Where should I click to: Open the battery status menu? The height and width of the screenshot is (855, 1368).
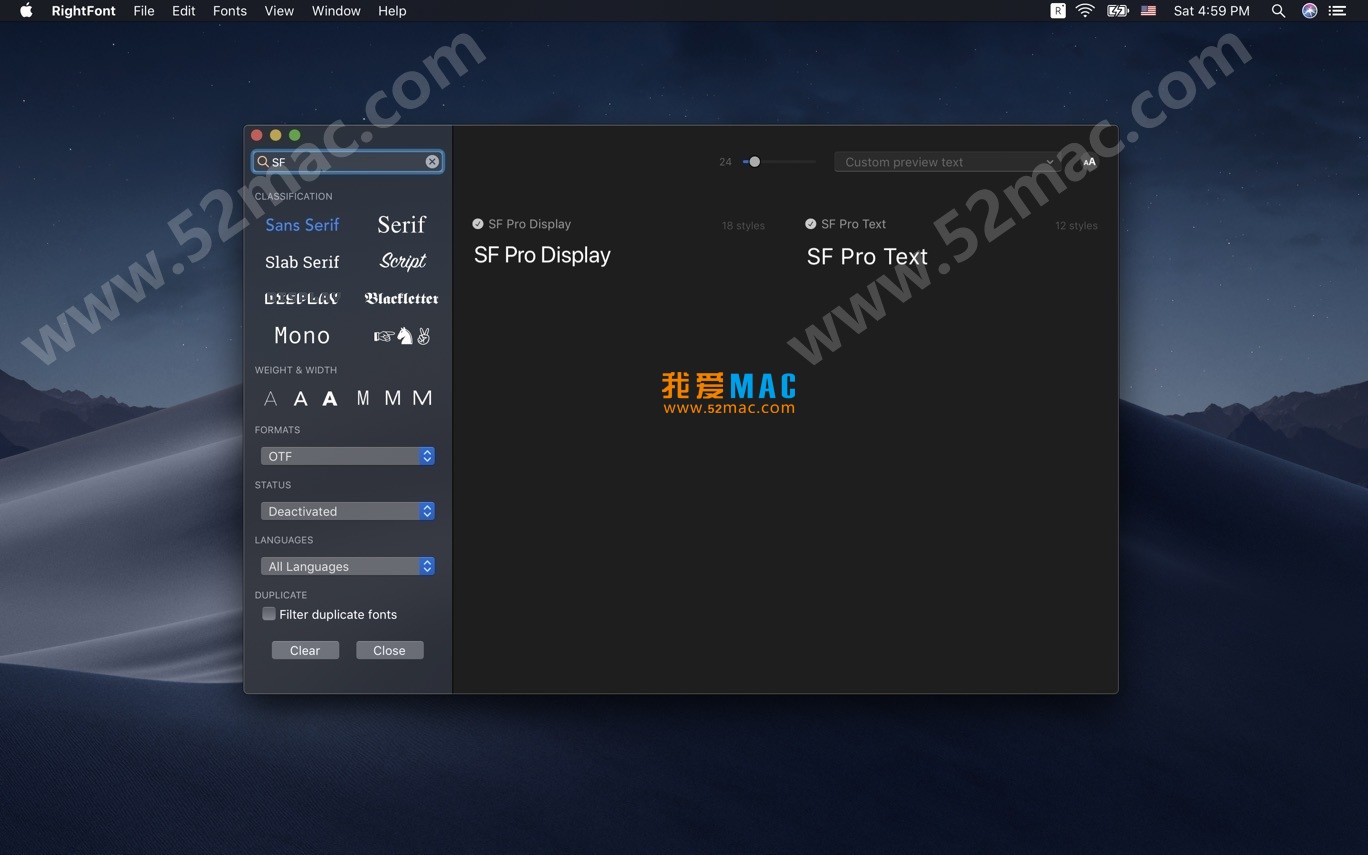click(1117, 11)
